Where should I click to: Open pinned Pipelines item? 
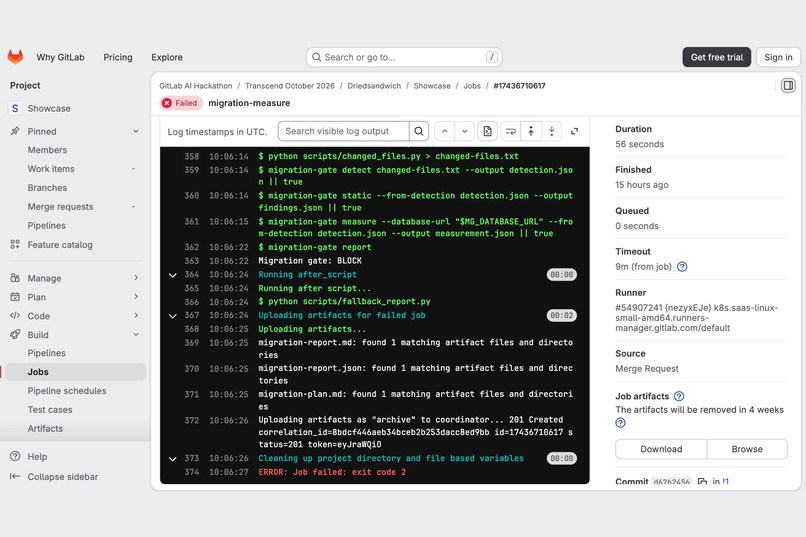[46, 226]
